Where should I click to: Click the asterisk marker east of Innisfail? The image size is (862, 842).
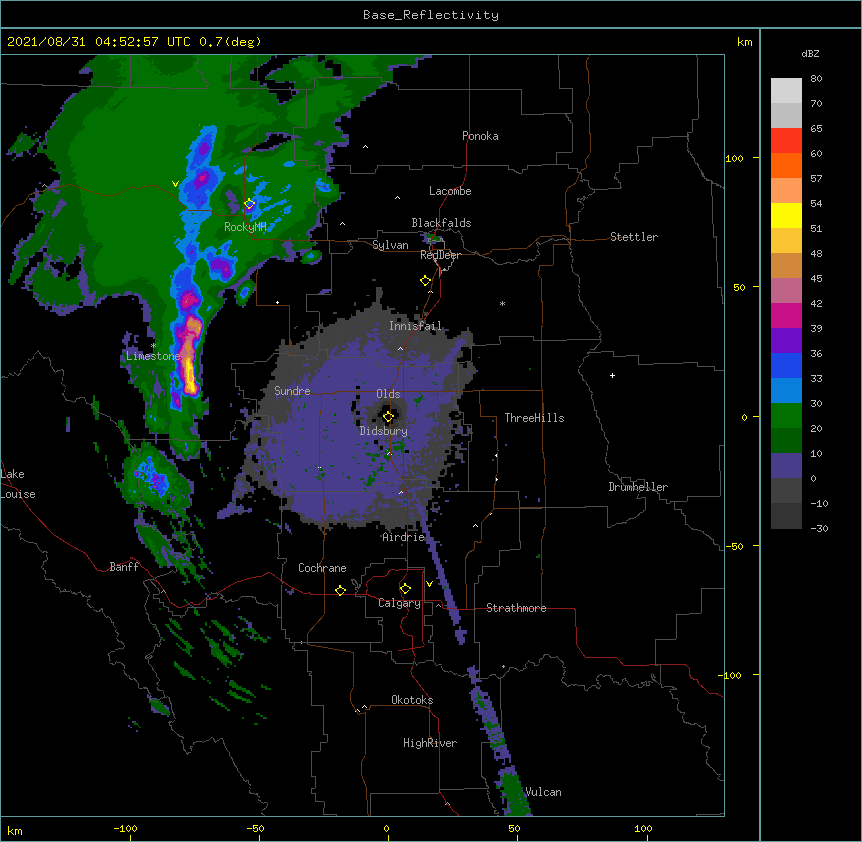pos(502,303)
